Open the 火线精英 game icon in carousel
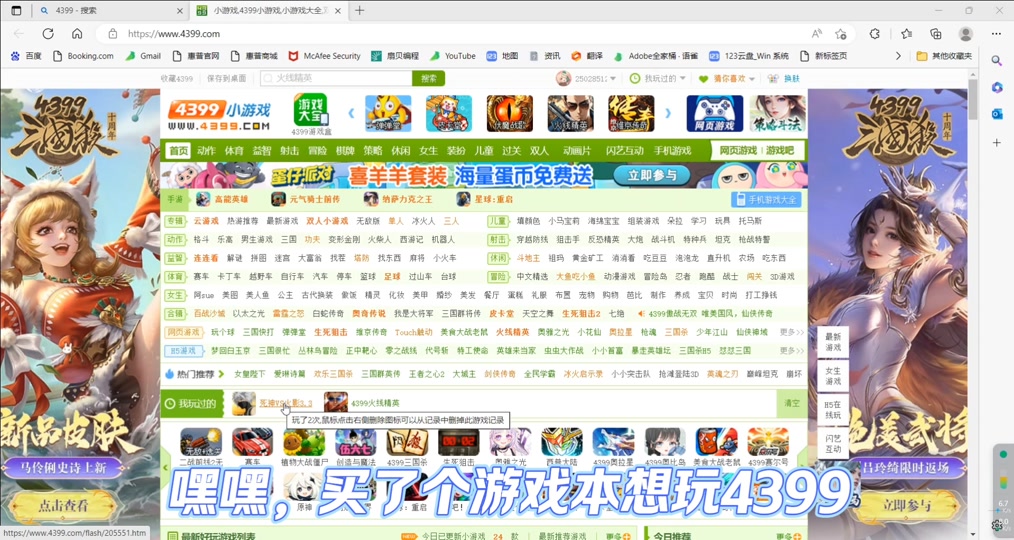Screen dimensions: 1014x540 (x=570, y=113)
